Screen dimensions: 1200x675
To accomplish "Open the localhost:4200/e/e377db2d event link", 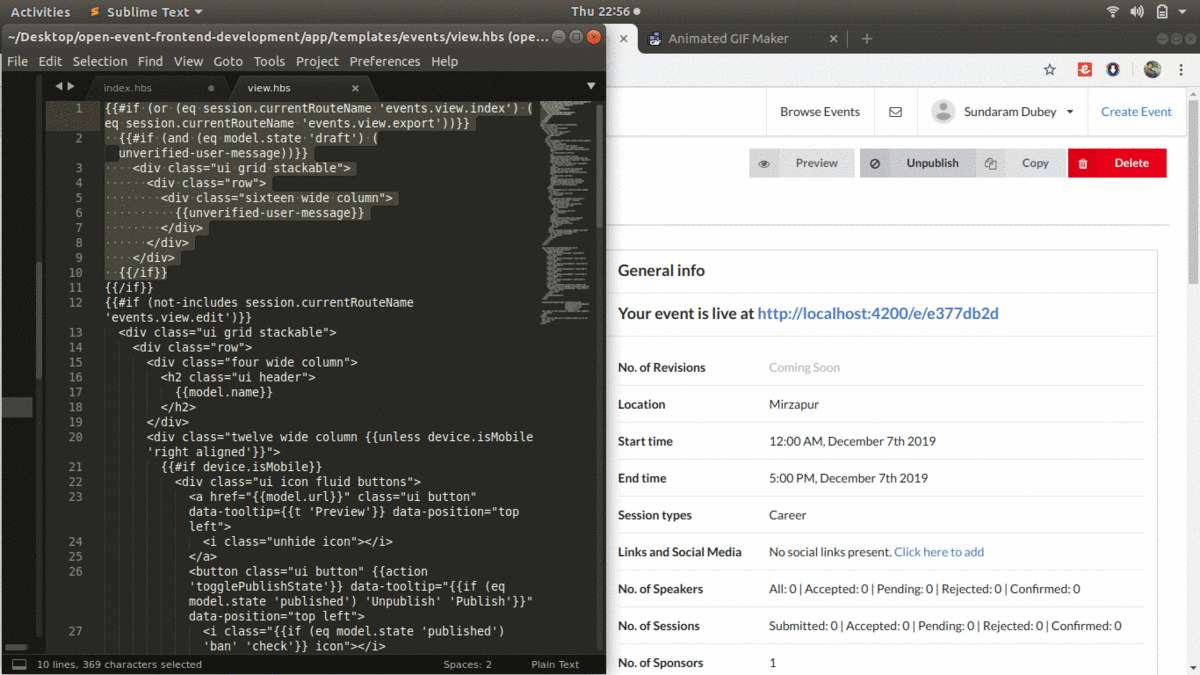I will (878, 313).
